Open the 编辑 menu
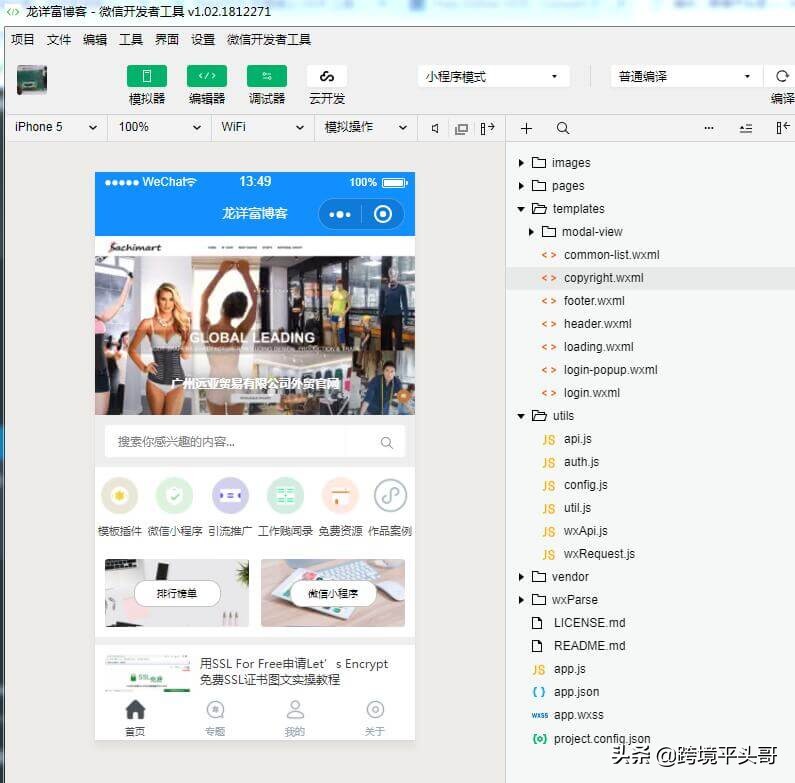The width and height of the screenshot is (795, 783). click(x=95, y=40)
